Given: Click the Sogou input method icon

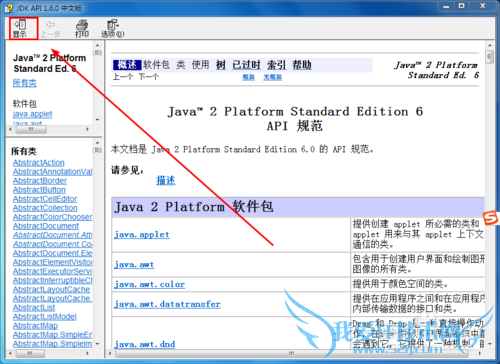Looking at the screenshot, I should point(491,218).
